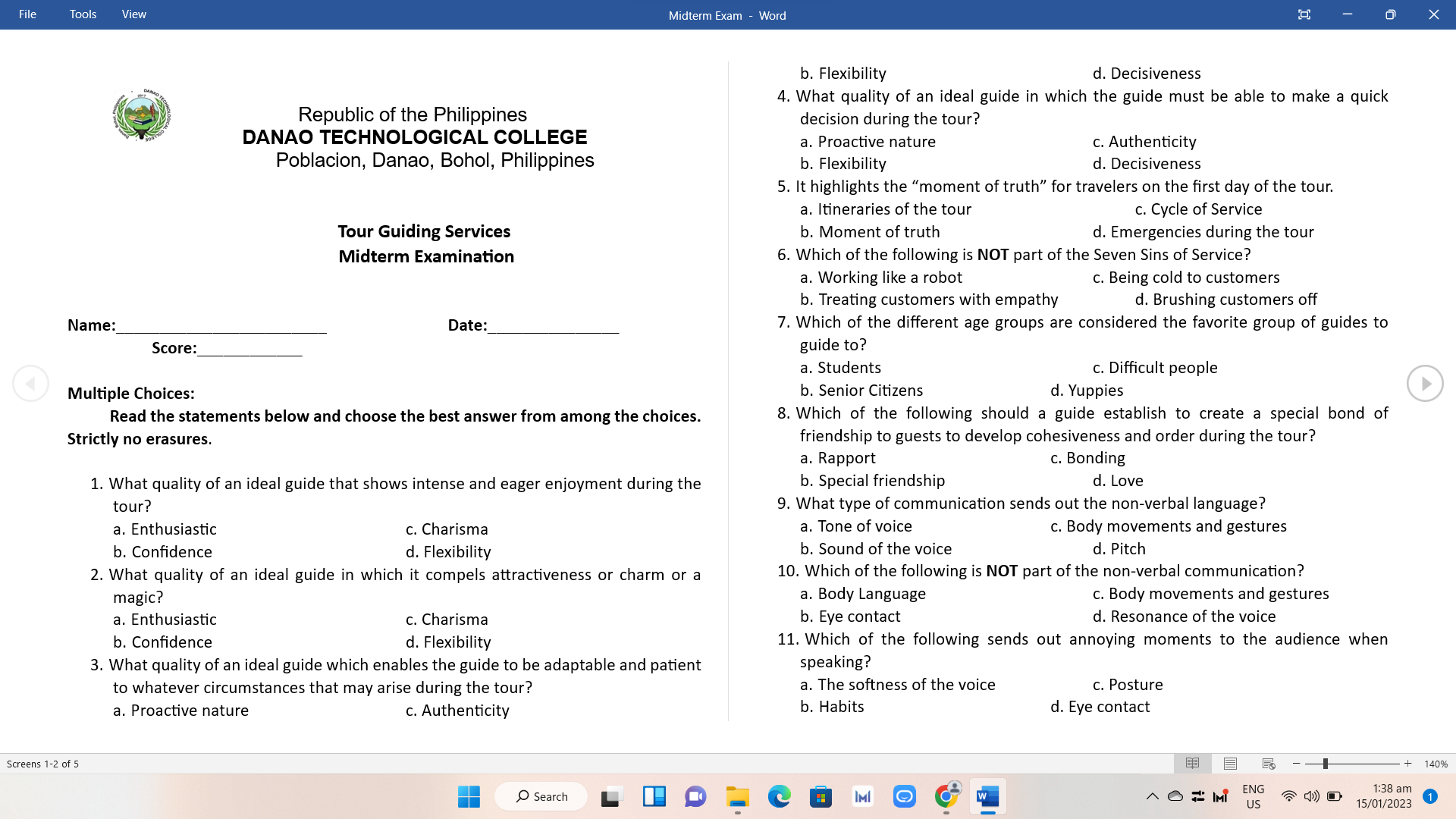Screen dimensions: 1456x819
Task: Click zoom in plus button
Action: tap(1408, 764)
